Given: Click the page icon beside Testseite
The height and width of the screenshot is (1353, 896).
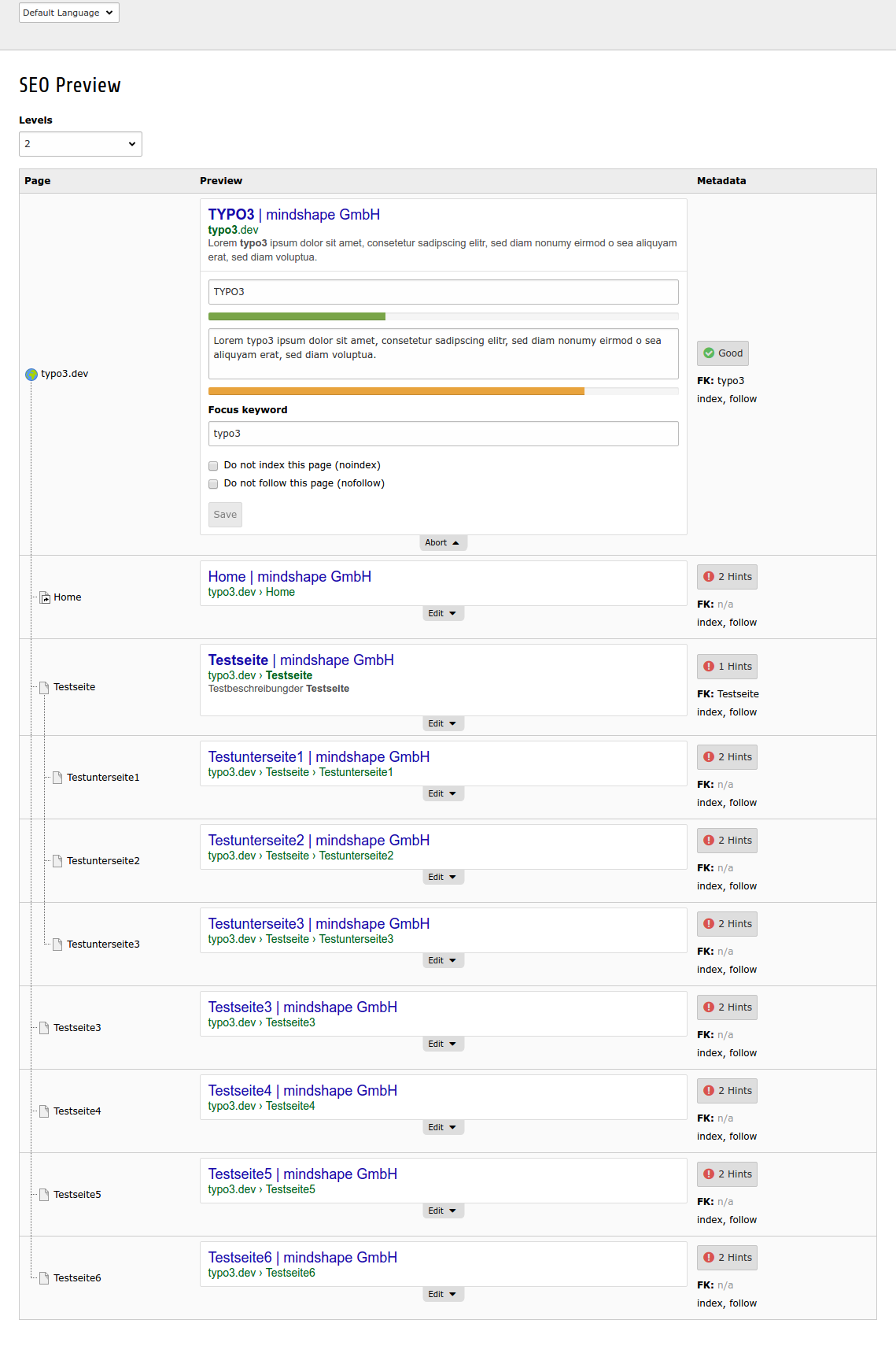Looking at the screenshot, I should click(45, 688).
